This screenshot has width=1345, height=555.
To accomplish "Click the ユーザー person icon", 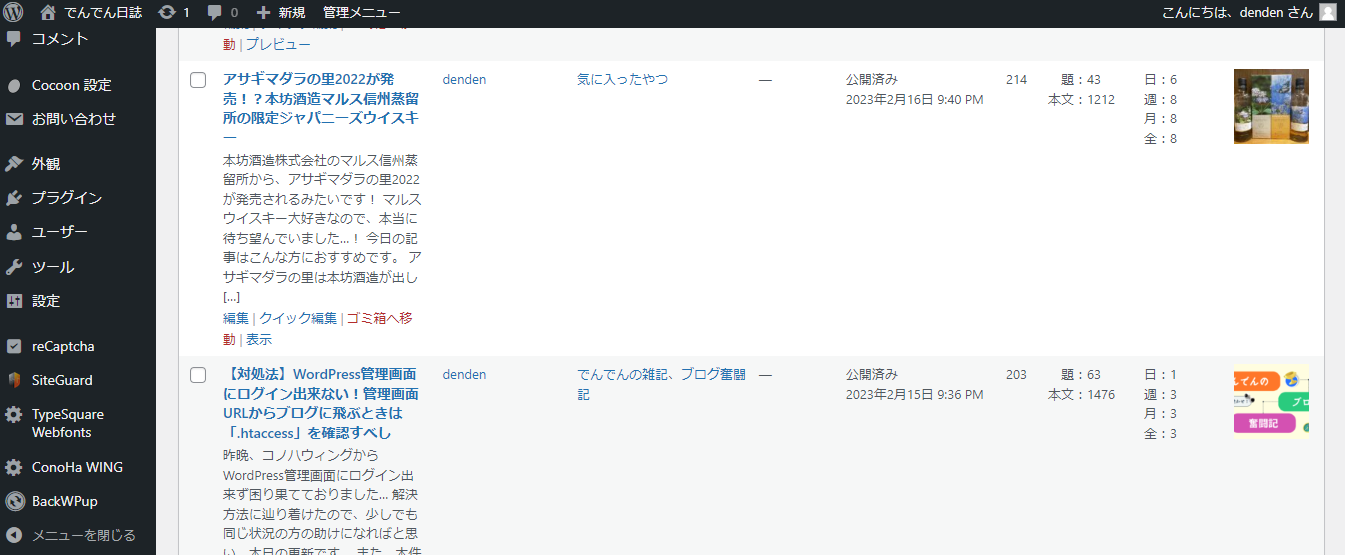I will 14,232.
